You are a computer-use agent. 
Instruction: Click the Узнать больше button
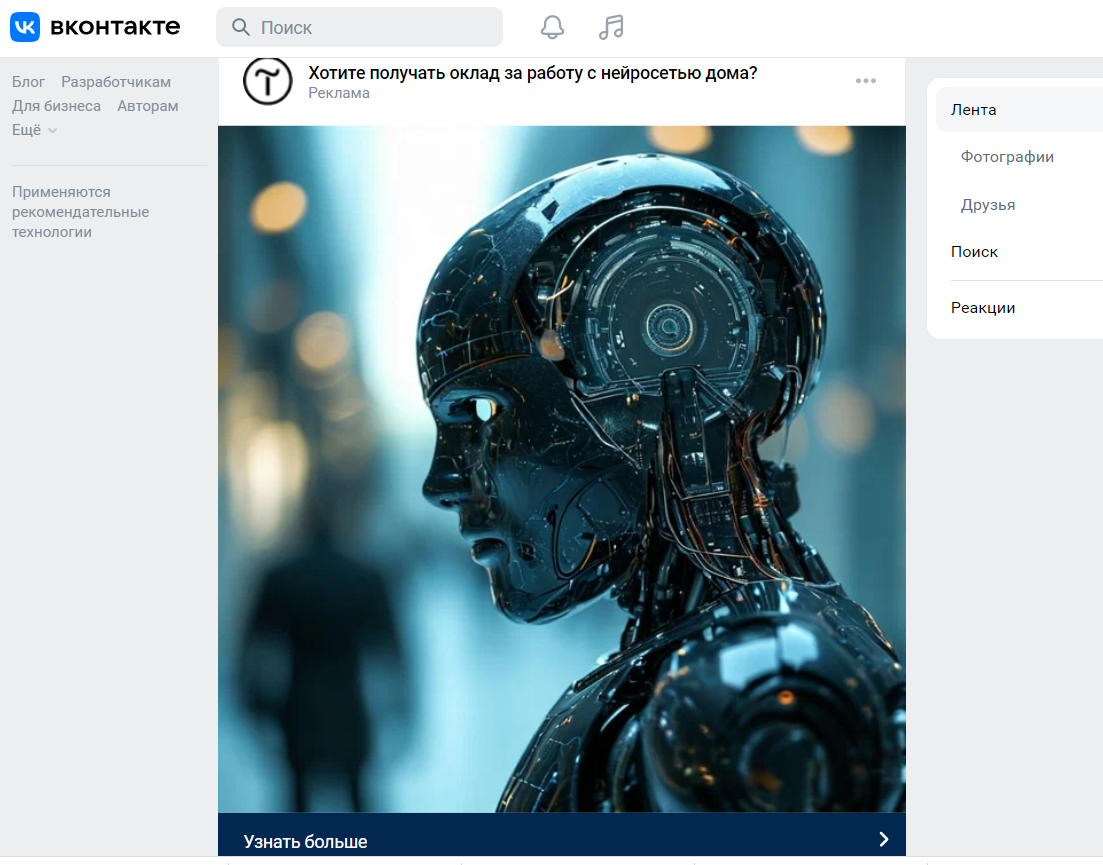pos(561,837)
